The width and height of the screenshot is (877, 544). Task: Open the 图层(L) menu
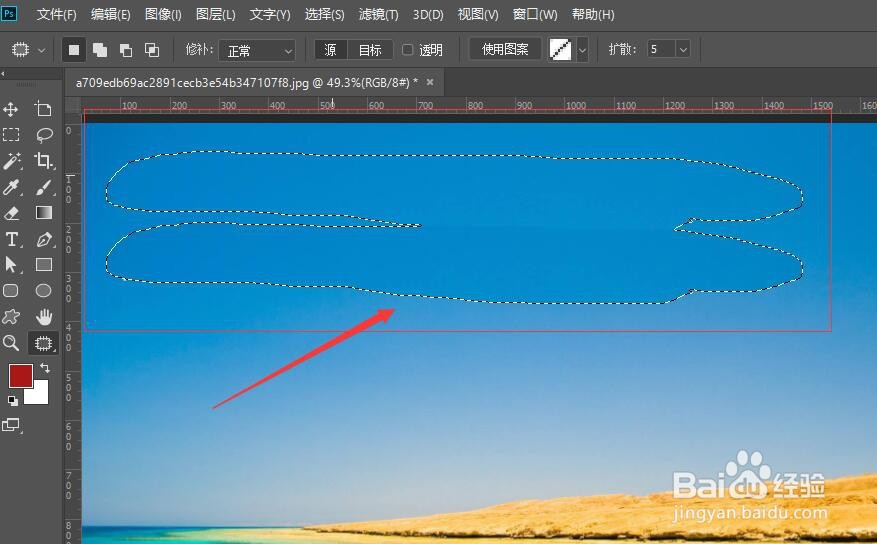[x=215, y=15]
